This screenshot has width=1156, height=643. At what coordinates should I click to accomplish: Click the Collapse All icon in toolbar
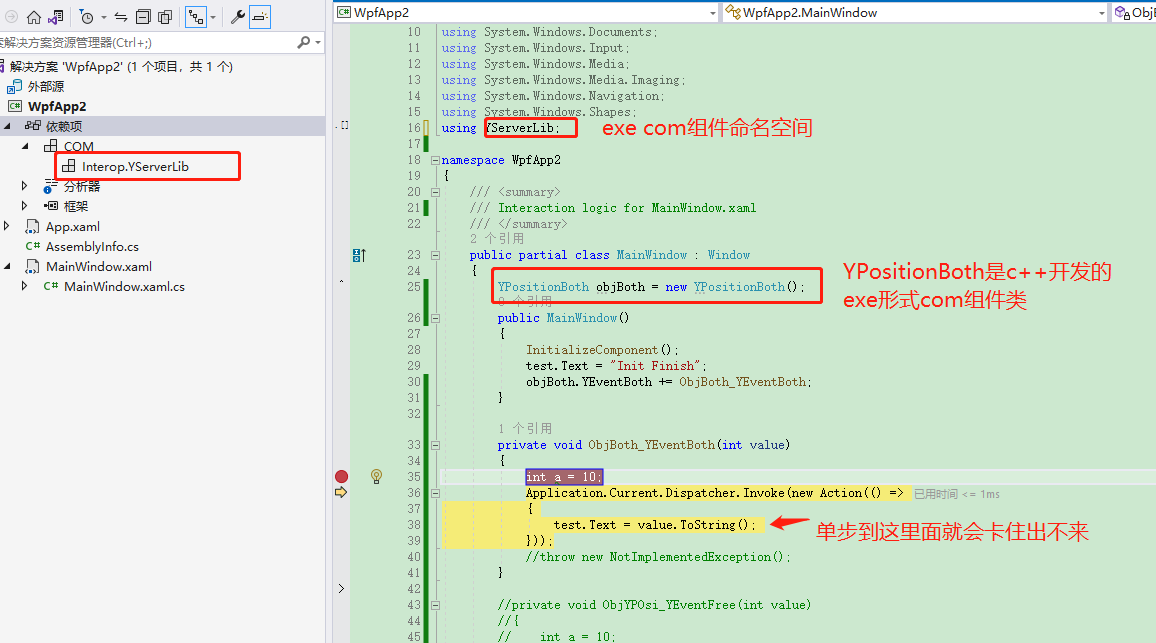[x=143, y=17]
